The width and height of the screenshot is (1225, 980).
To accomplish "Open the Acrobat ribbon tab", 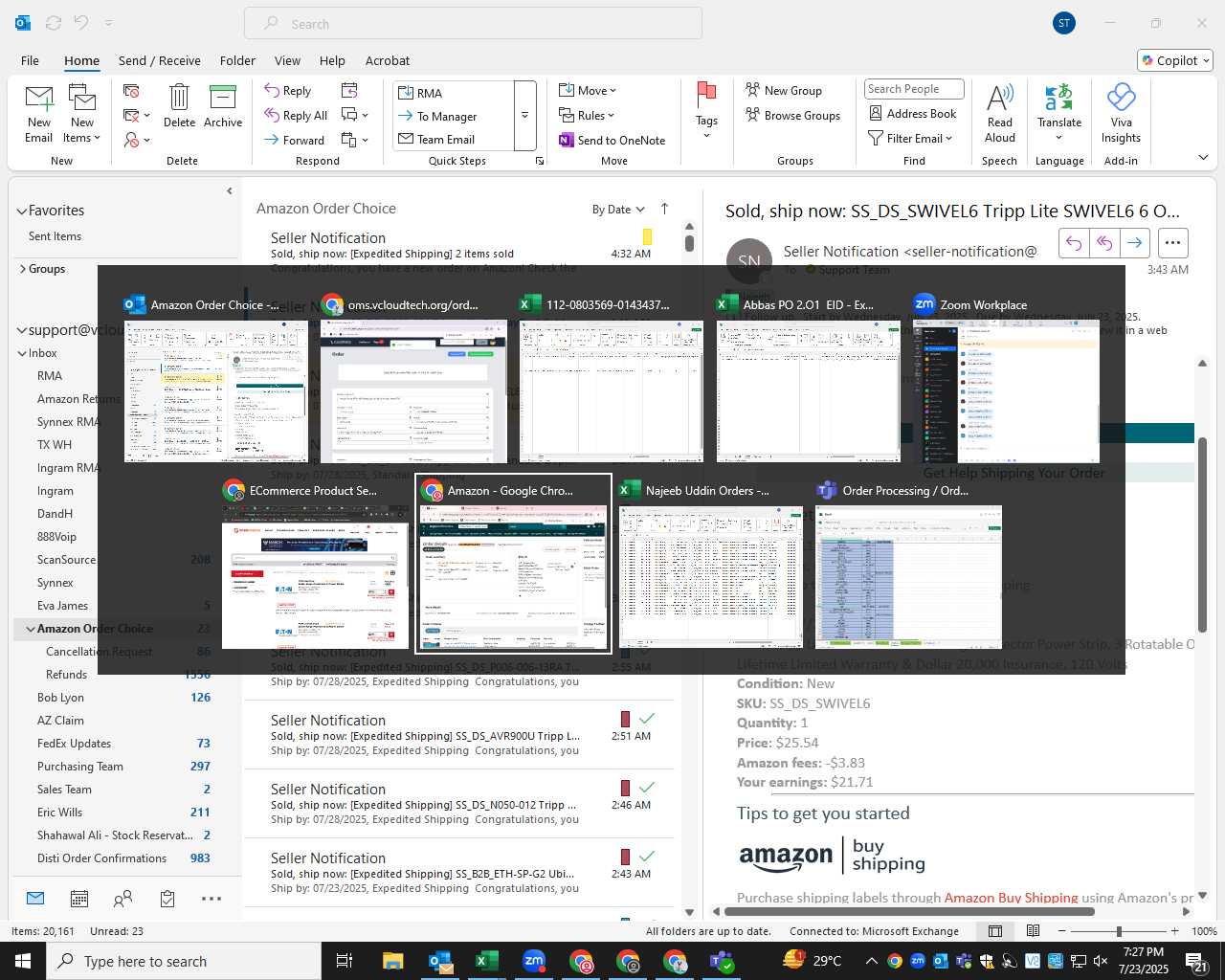I will (388, 60).
